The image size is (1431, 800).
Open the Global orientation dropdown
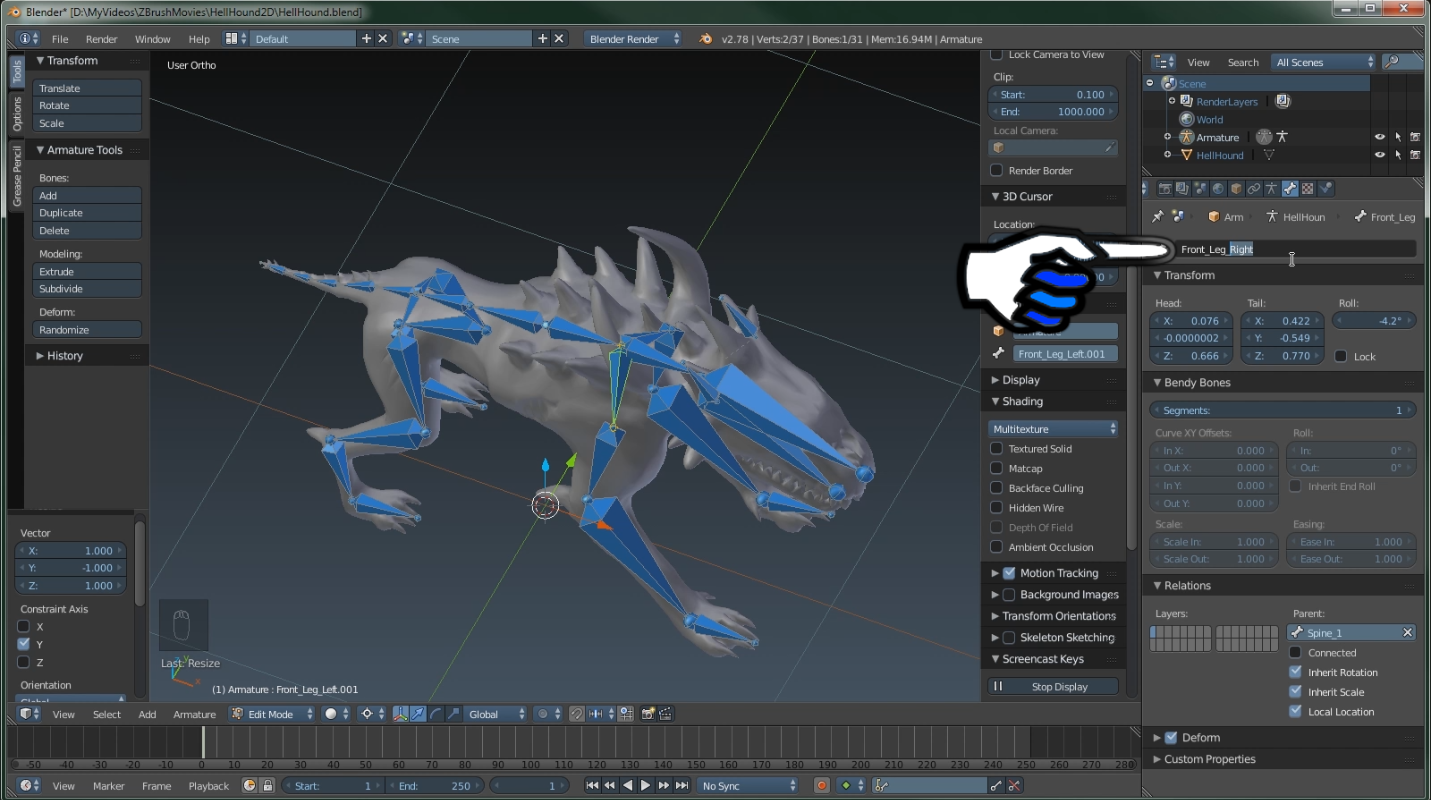click(x=495, y=714)
